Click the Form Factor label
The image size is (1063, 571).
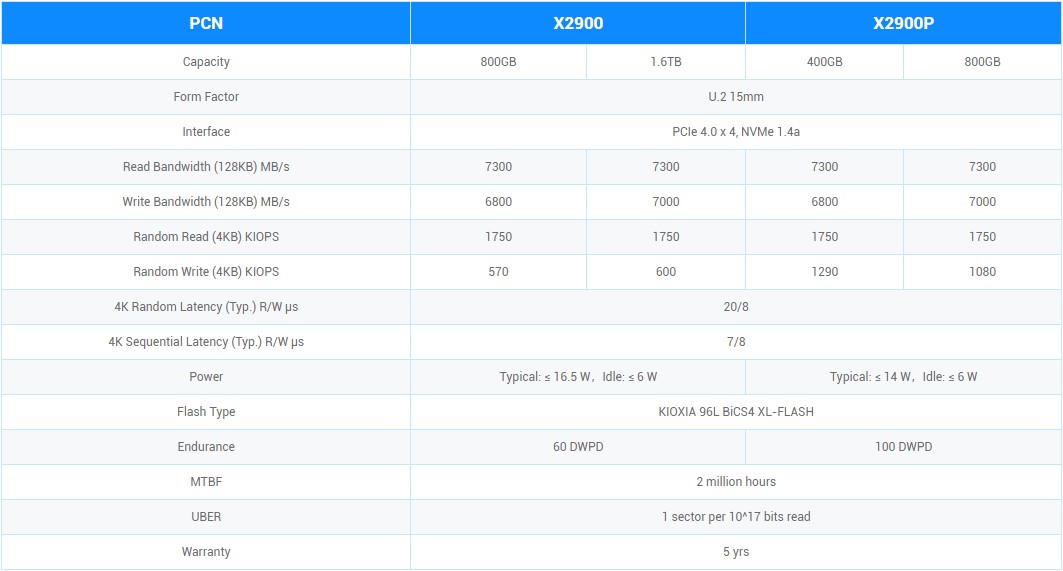click(x=206, y=97)
